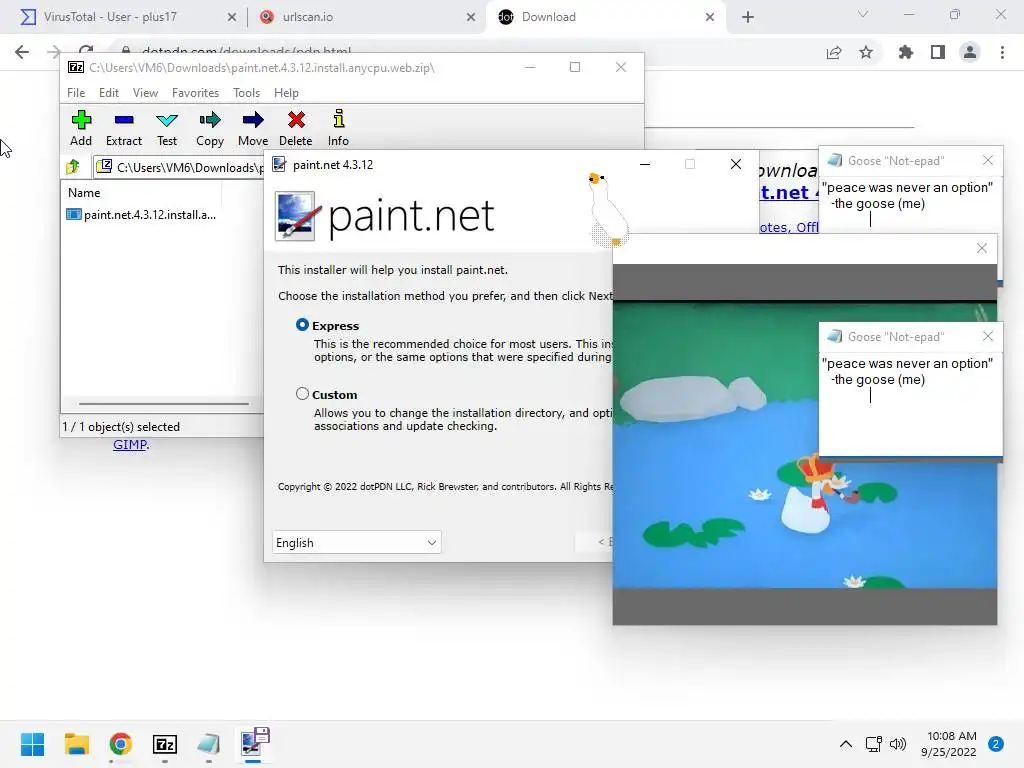Screen dimensions: 1024x768
Task: Click the text area of lower Not-epad
Action: pyautogui.click(x=910, y=404)
